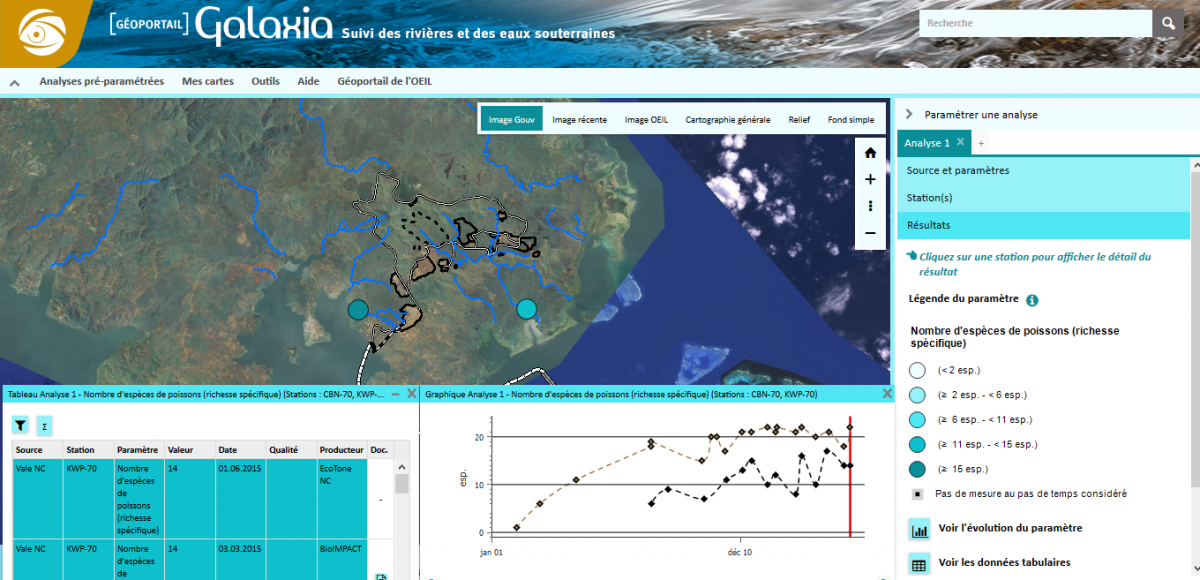Zoom out with the map minus button

[x=870, y=233]
